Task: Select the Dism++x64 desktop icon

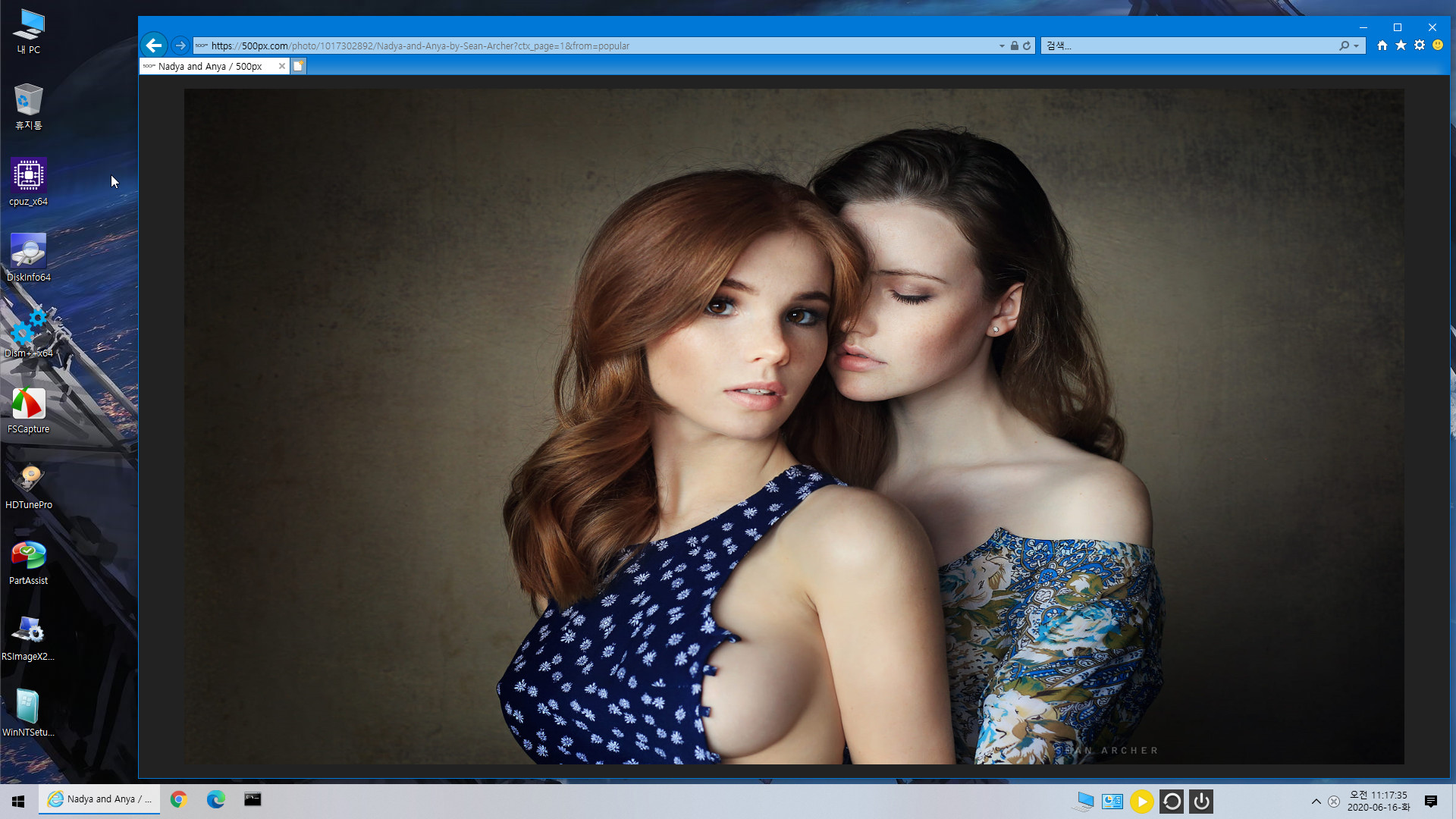Action: [x=29, y=334]
